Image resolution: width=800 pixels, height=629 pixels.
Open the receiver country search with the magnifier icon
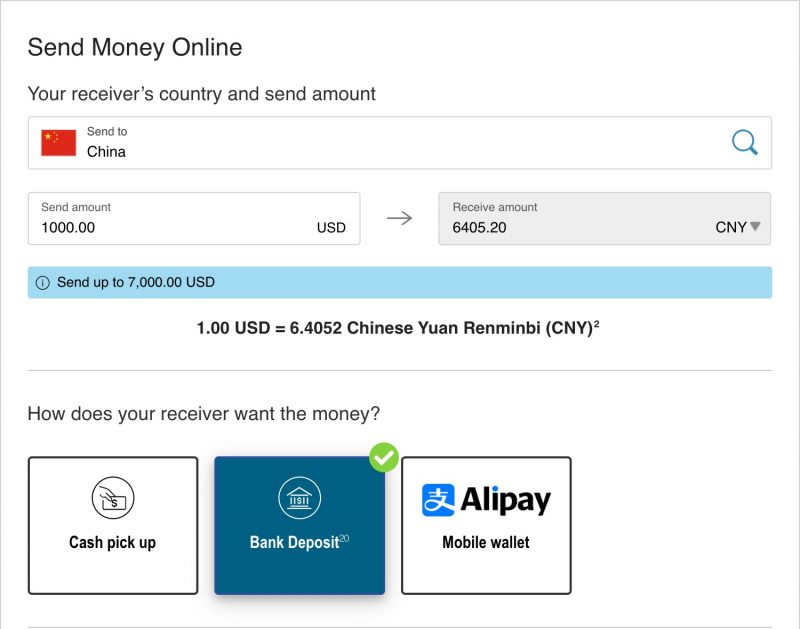click(x=744, y=142)
